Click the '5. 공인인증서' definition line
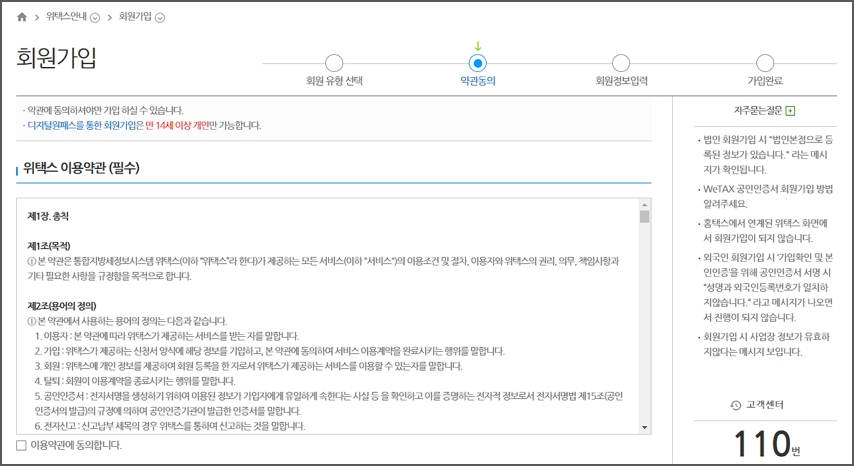Screen dimensions: 854x466 [329, 403]
